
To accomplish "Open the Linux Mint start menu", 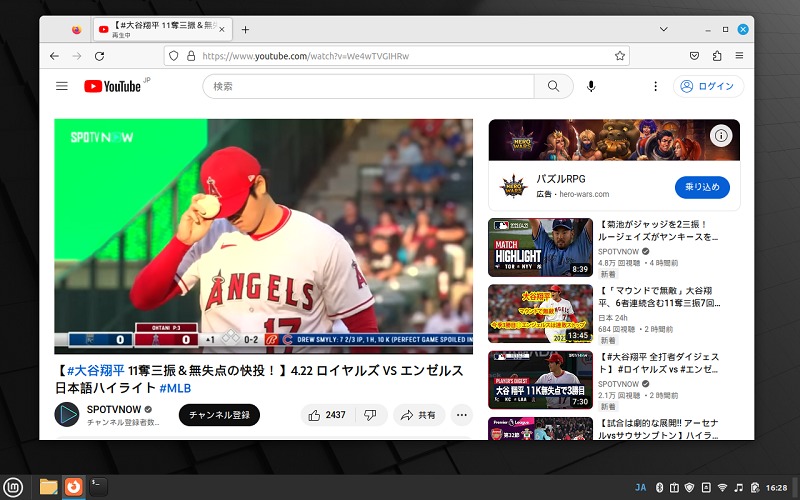I will pyautogui.click(x=13, y=487).
